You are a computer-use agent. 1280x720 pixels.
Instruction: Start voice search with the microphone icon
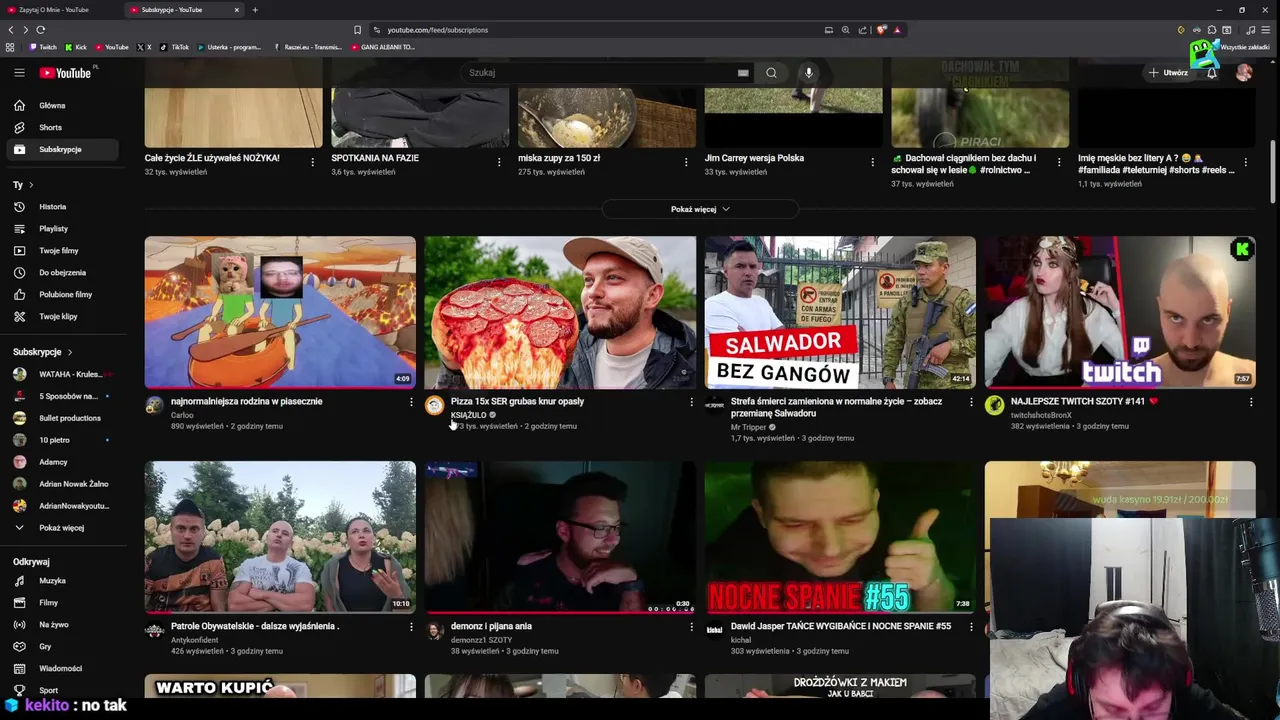click(809, 72)
